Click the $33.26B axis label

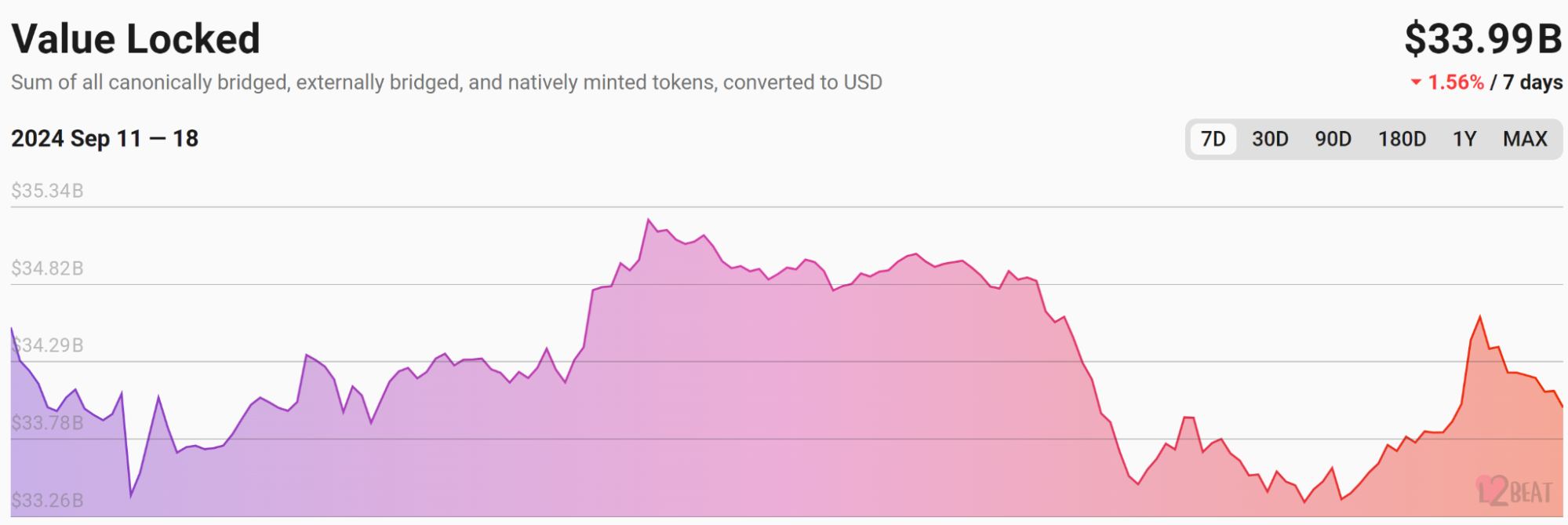point(47,500)
